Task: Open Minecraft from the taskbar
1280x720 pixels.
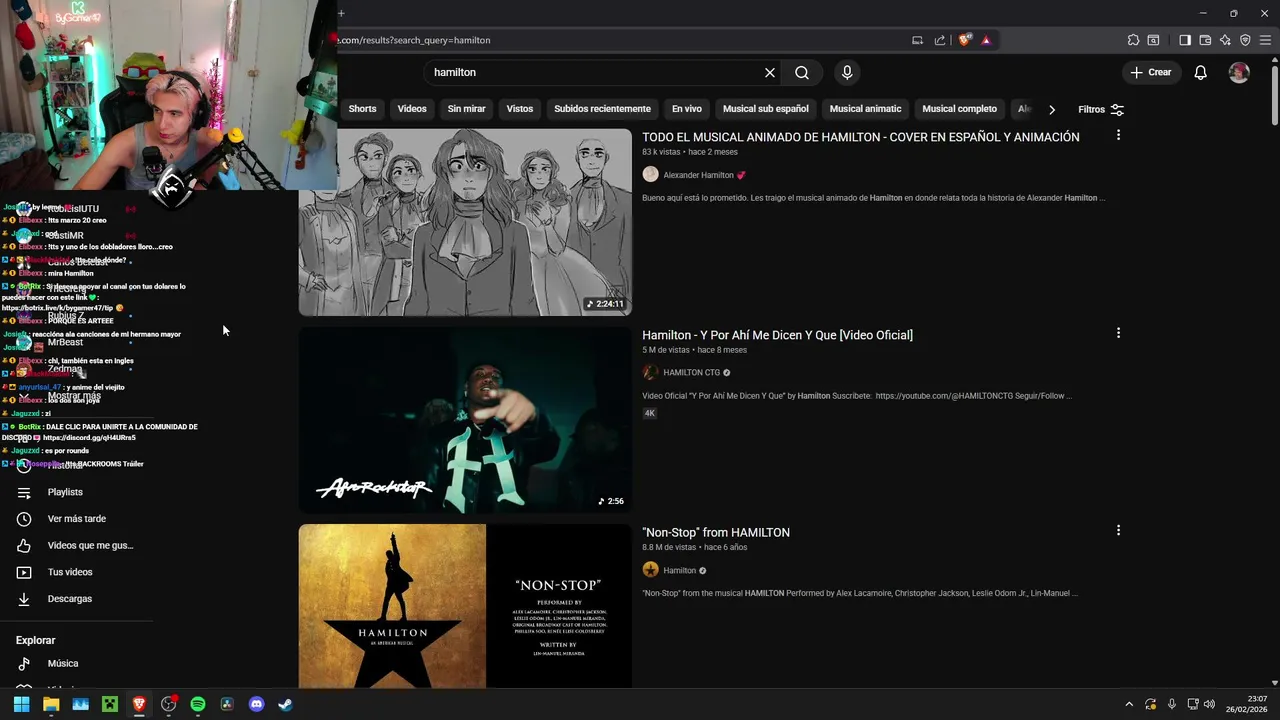Action: pos(110,704)
